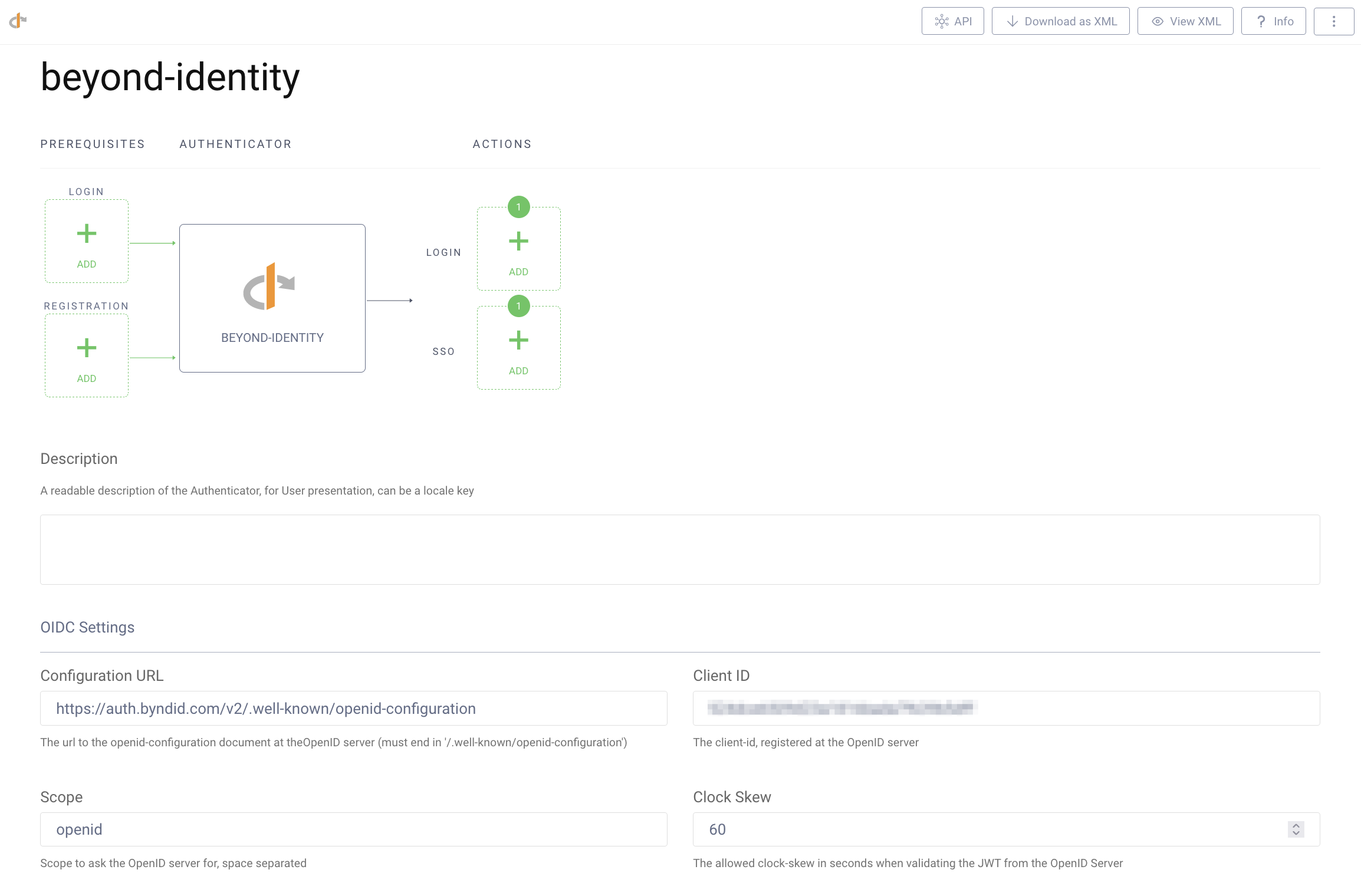Click the Clock Skew label
The image size is (1361, 896).
732,797
